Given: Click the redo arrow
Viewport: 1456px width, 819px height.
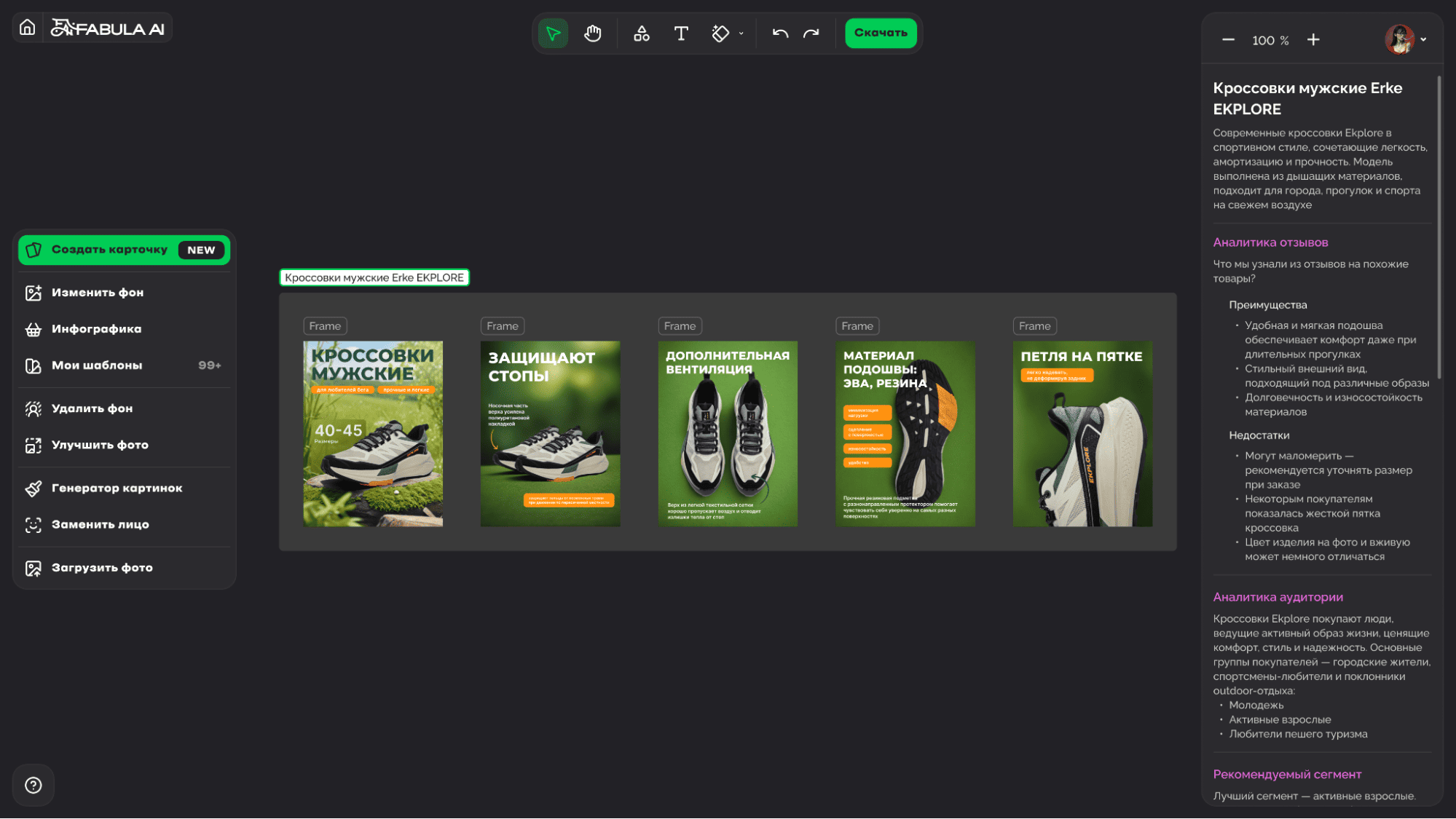Looking at the screenshot, I should tap(811, 33).
